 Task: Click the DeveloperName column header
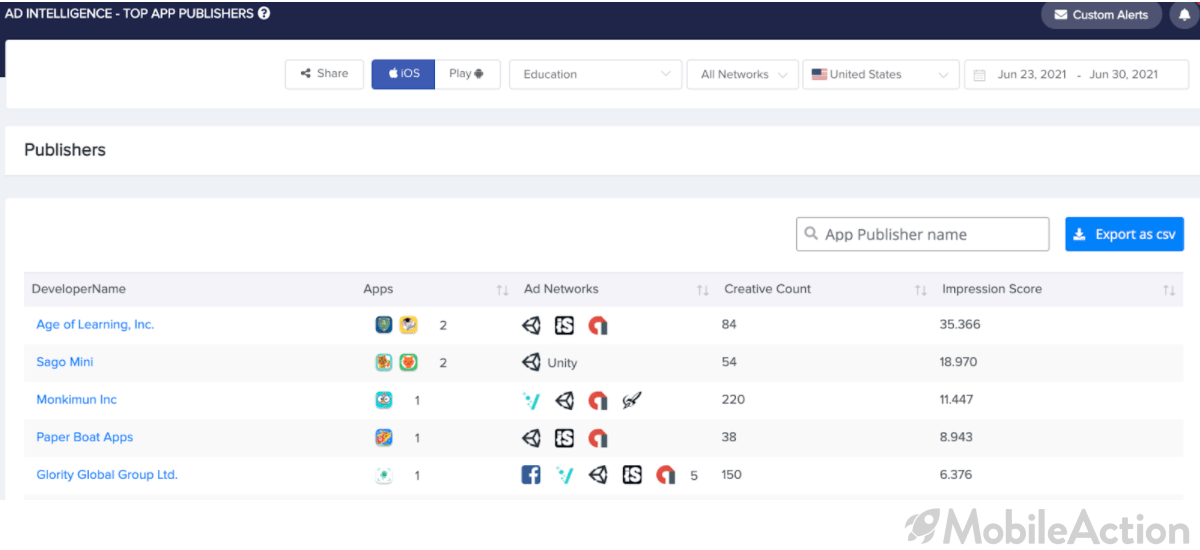click(x=79, y=289)
